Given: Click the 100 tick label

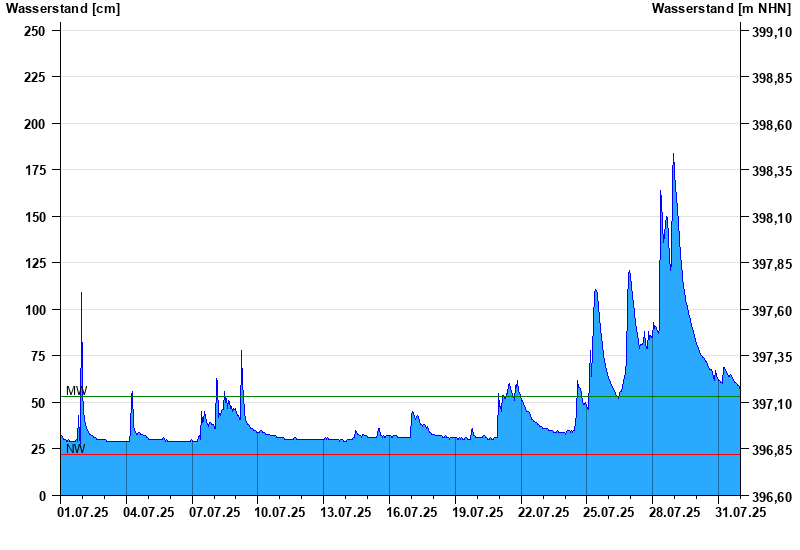Looking at the screenshot, I should point(35,310).
